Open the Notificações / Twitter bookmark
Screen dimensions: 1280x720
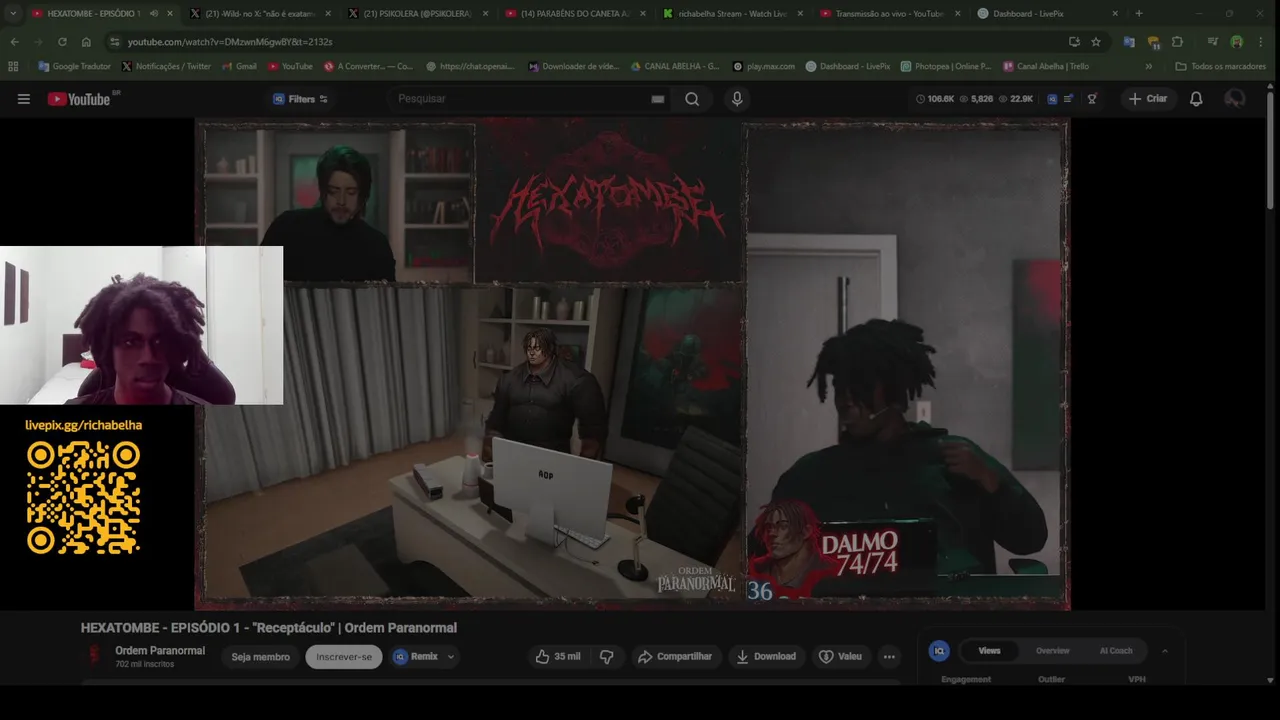point(166,66)
